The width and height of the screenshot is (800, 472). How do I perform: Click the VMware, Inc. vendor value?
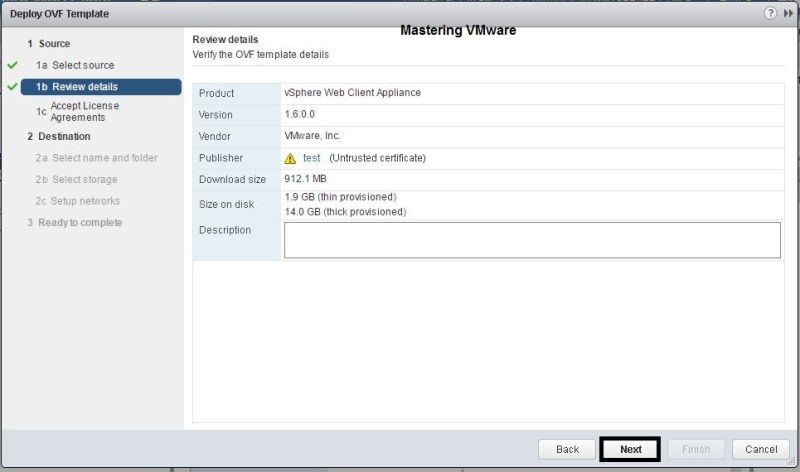tap(312, 136)
